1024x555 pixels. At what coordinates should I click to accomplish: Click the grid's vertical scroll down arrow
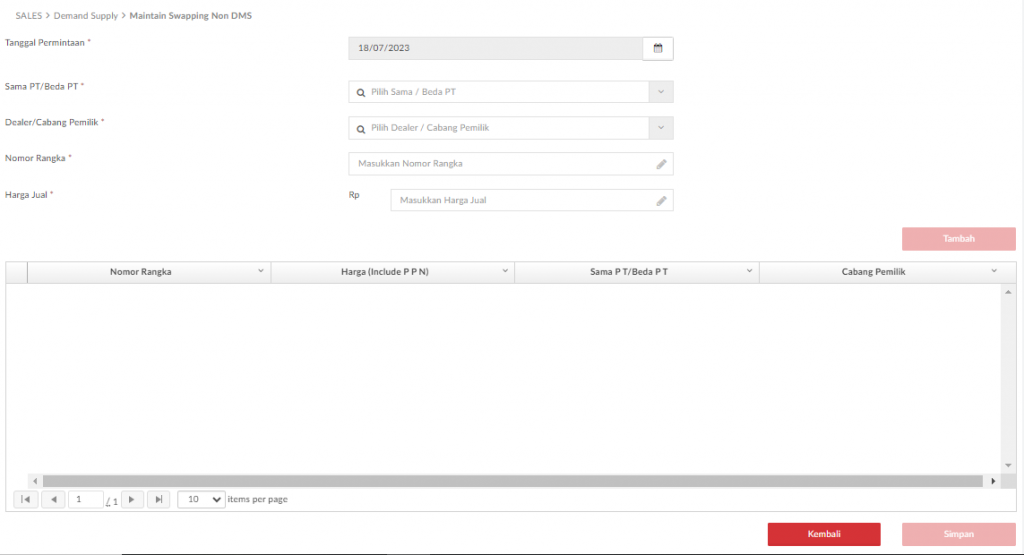(1008, 466)
